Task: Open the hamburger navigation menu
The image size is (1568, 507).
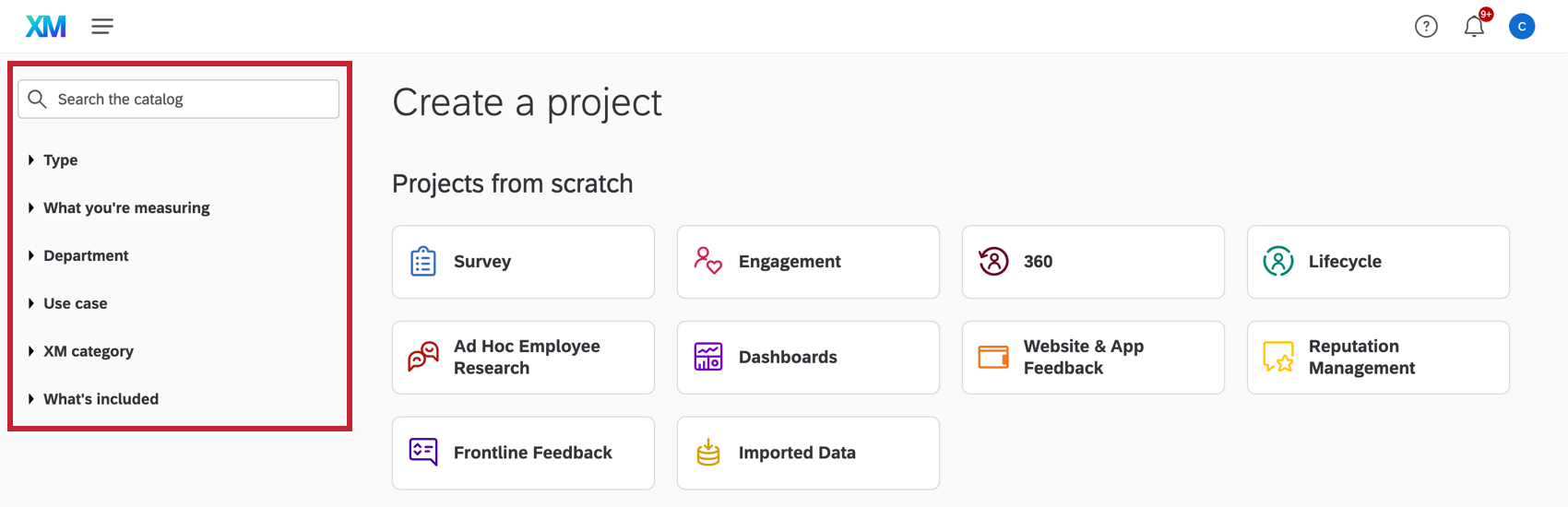Action: point(102,26)
